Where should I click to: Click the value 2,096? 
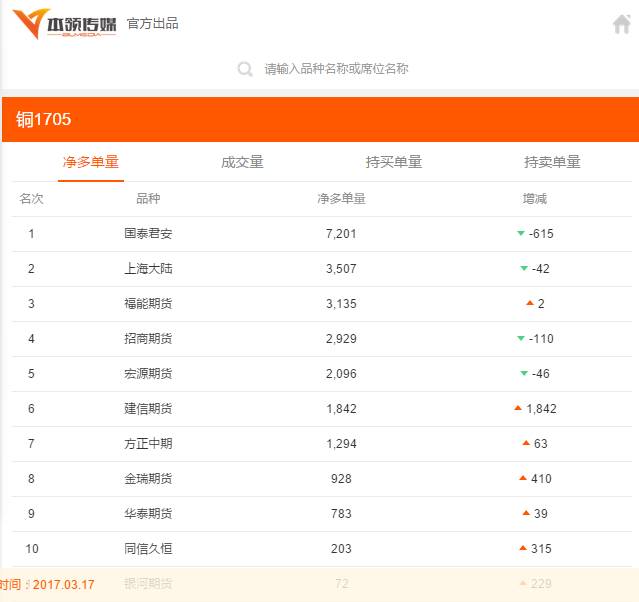click(x=341, y=374)
